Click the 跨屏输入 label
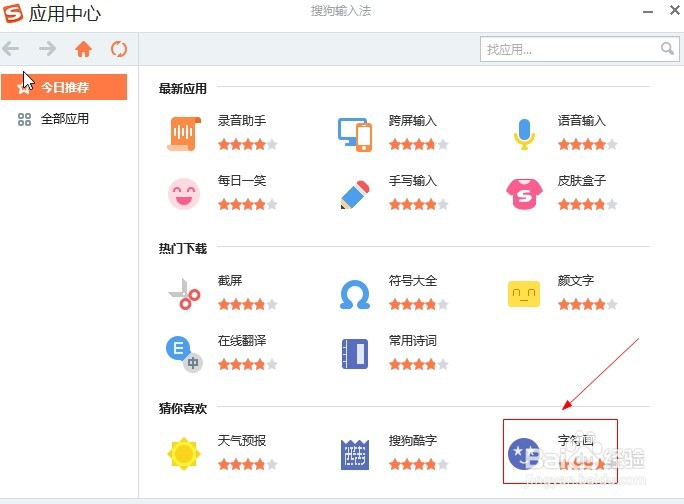The image size is (684, 504). click(x=413, y=120)
